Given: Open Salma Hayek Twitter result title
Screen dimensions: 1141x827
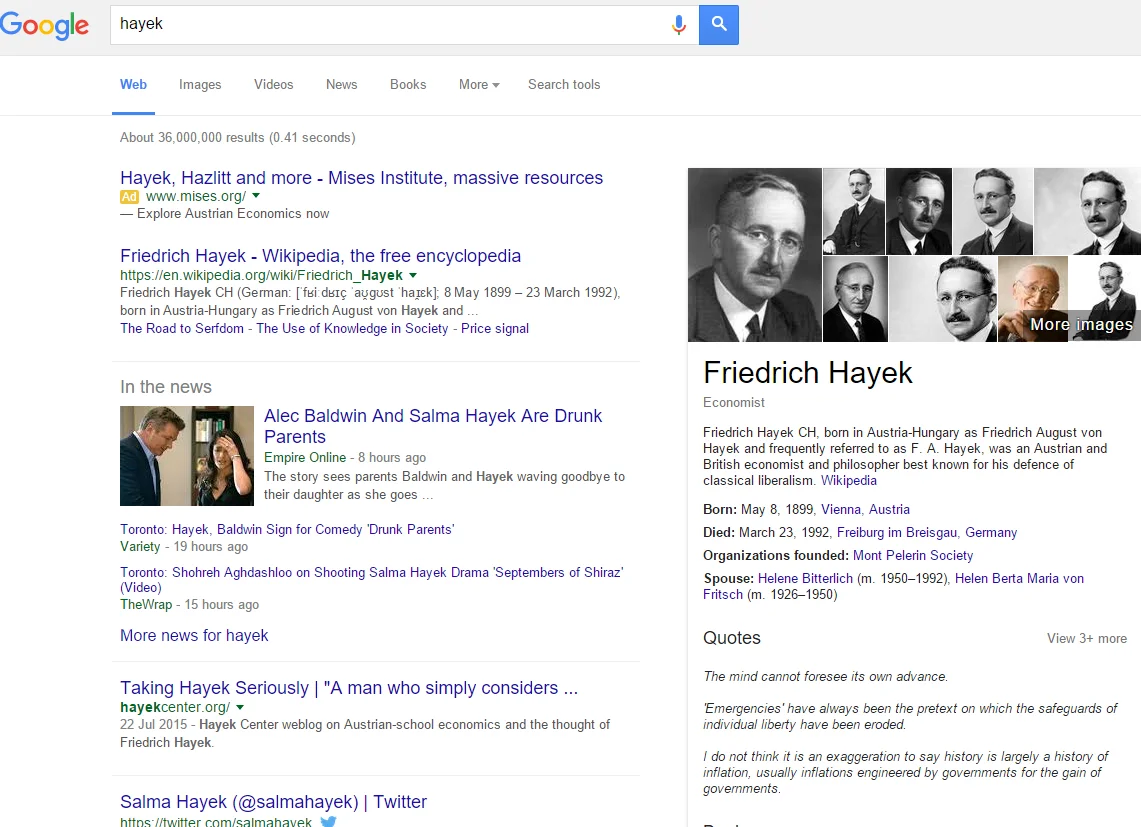Looking at the screenshot, I should point(274,802).
